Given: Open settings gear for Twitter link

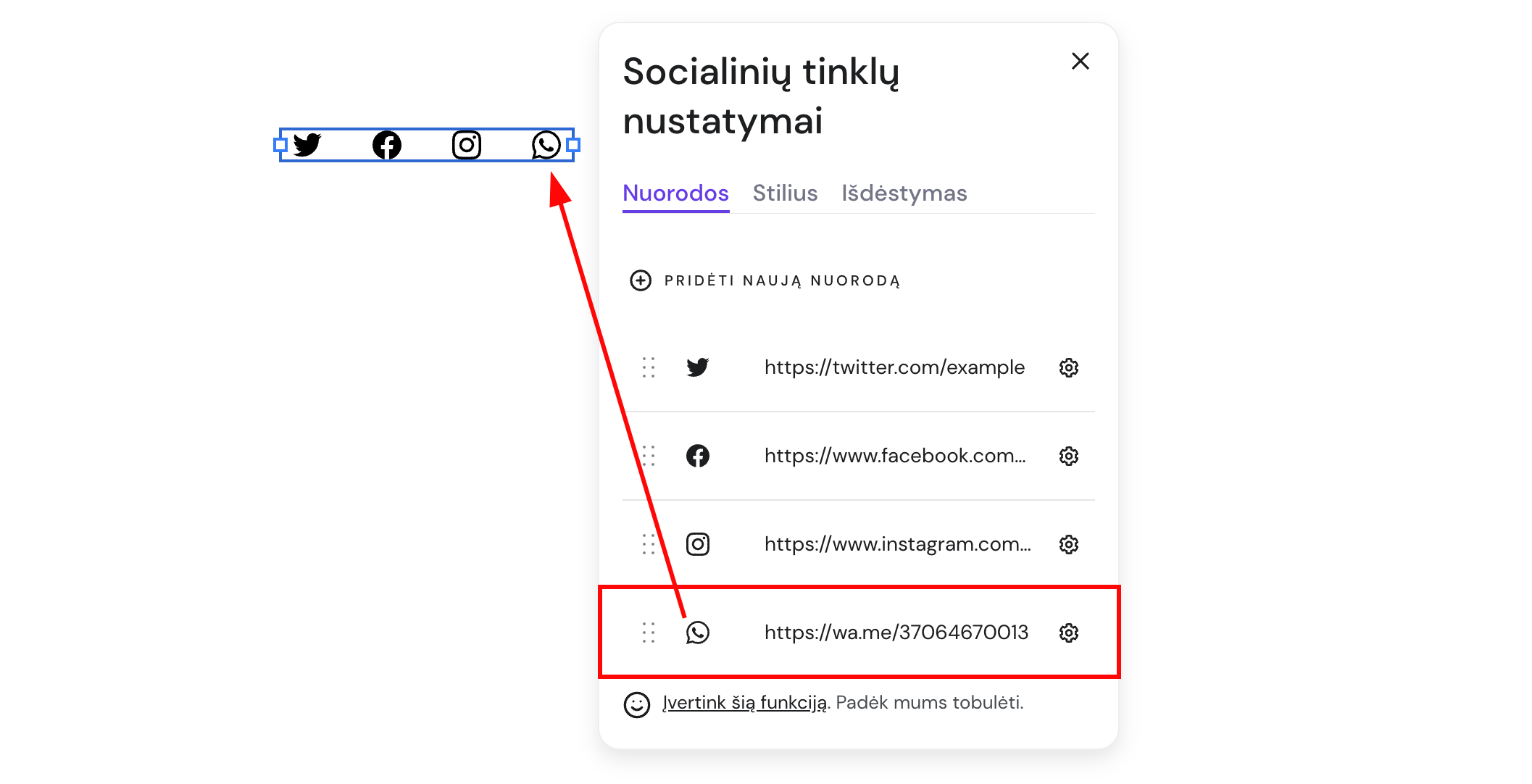Looking at the screenshot, I should click(1068, 368).
